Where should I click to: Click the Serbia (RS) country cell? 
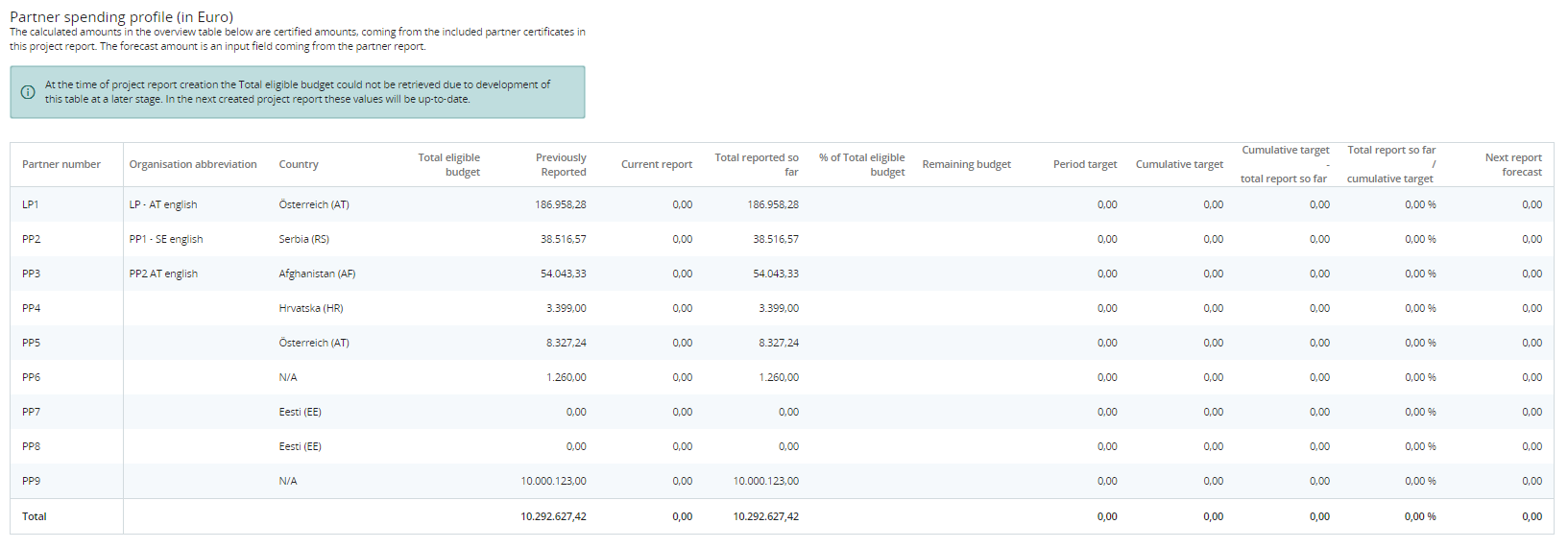pos(303,240)
